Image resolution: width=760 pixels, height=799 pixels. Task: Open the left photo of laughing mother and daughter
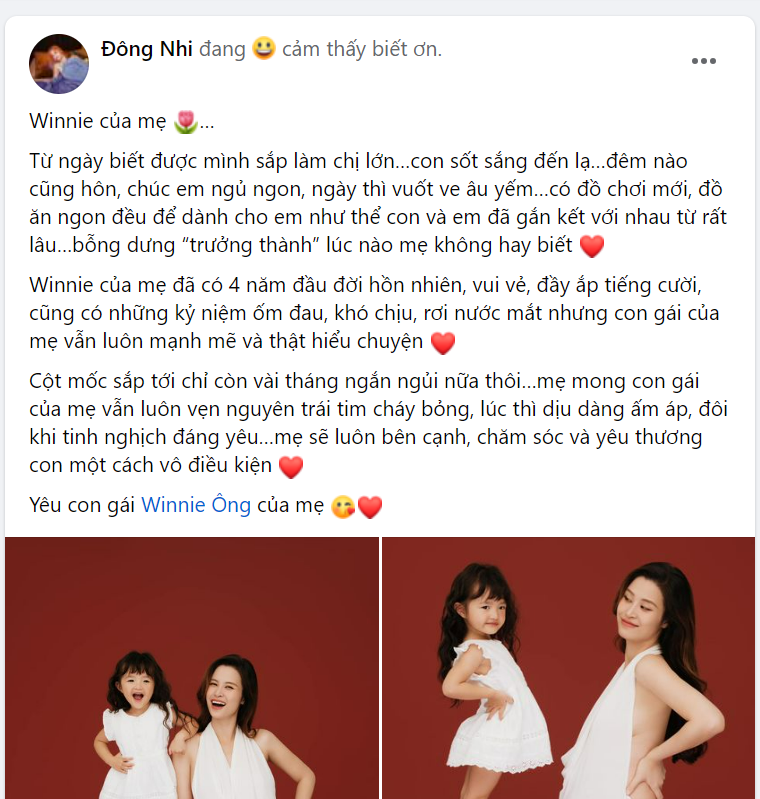click(x=192, y=668)
